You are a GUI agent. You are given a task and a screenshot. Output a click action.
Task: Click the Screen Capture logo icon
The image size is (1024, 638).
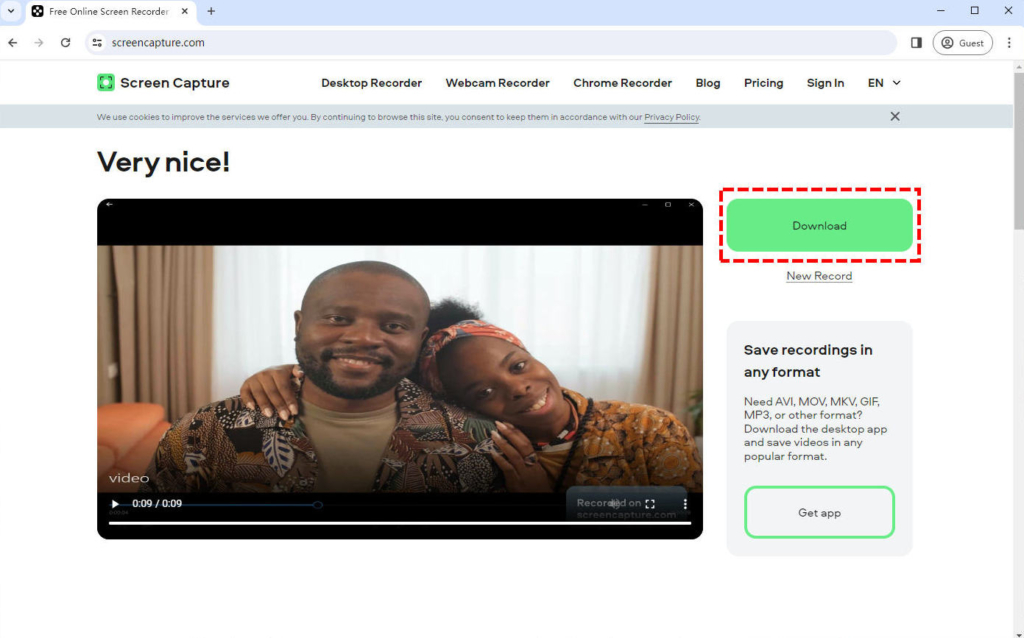pyautogui.click(x=106, y=82)
